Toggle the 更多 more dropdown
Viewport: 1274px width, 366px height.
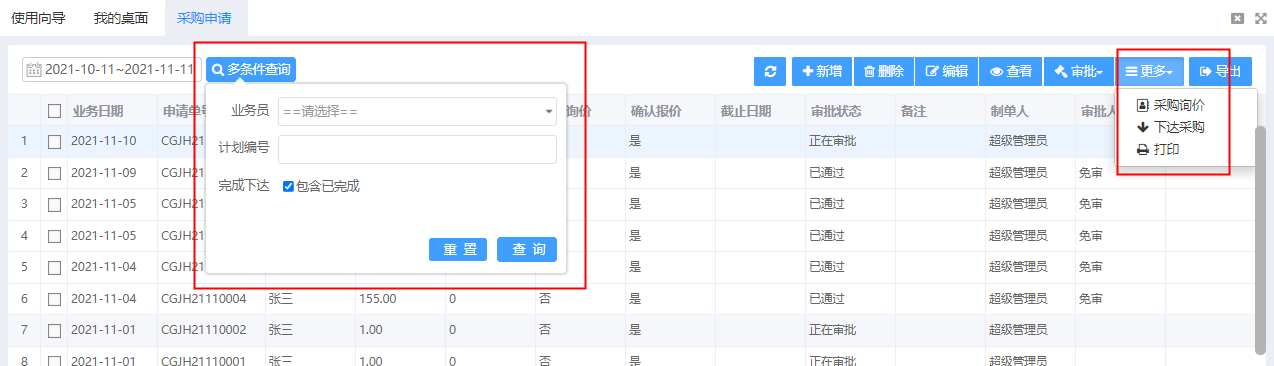[1150, 71]
